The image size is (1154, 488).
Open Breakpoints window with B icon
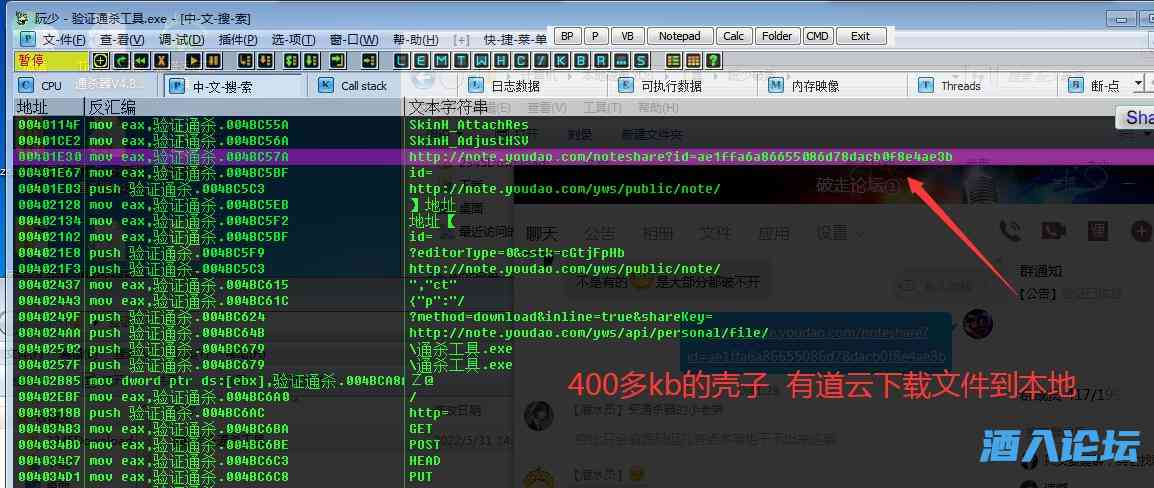pyautogui.click(x=581, y=60)
